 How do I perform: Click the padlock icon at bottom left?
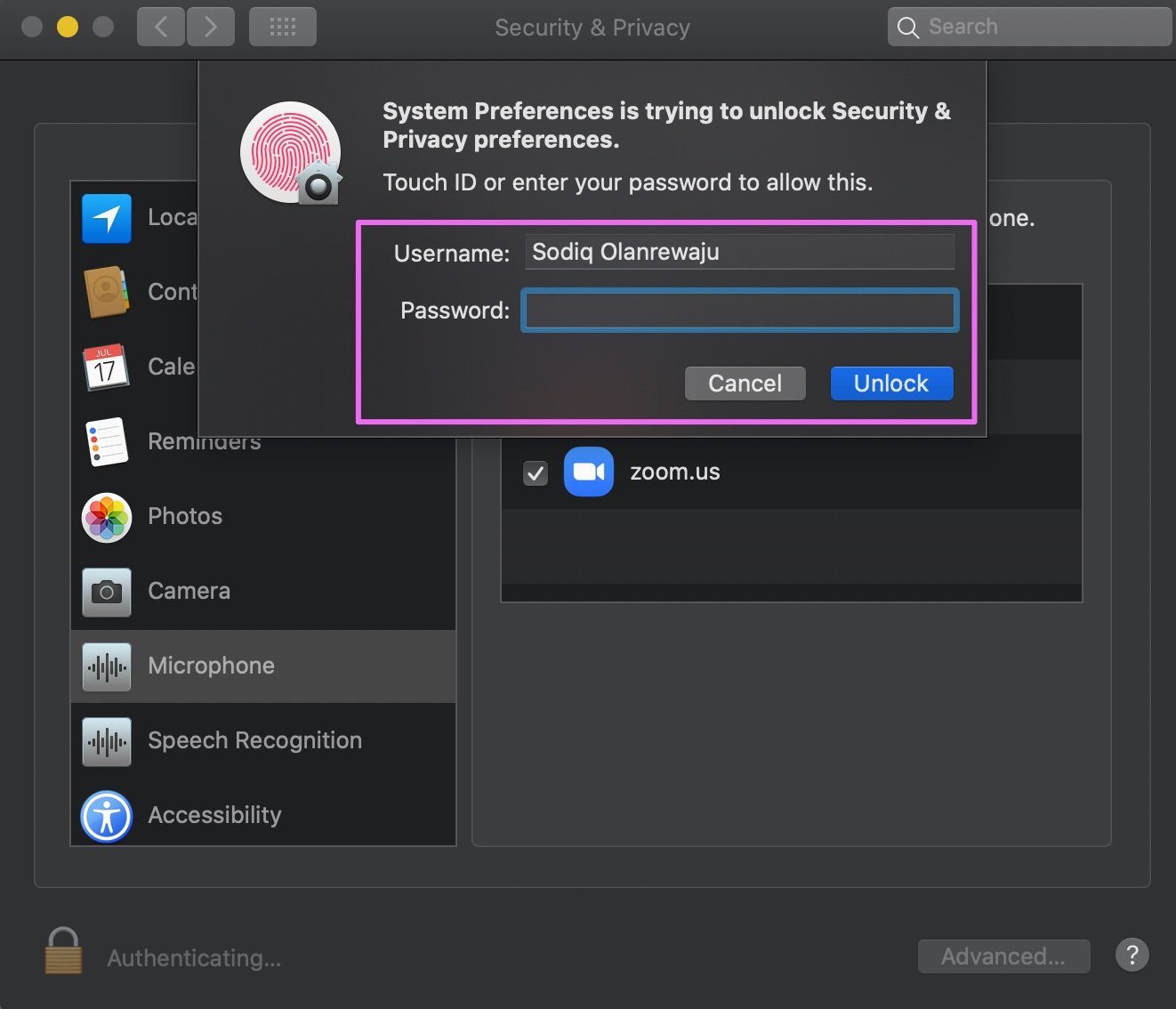click(x=63, y=950)
